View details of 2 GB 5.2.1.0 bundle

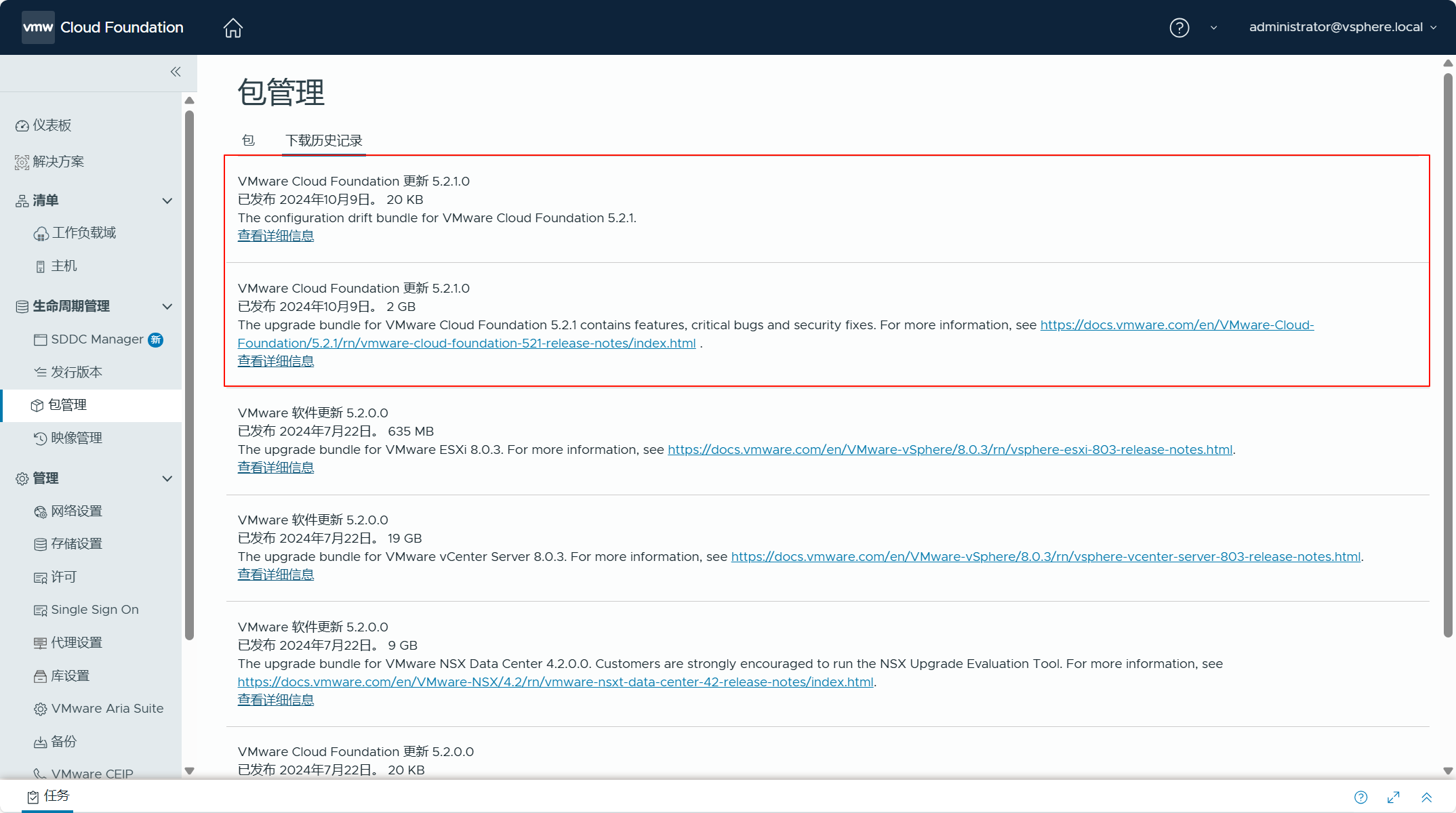[x=276, y=361]
